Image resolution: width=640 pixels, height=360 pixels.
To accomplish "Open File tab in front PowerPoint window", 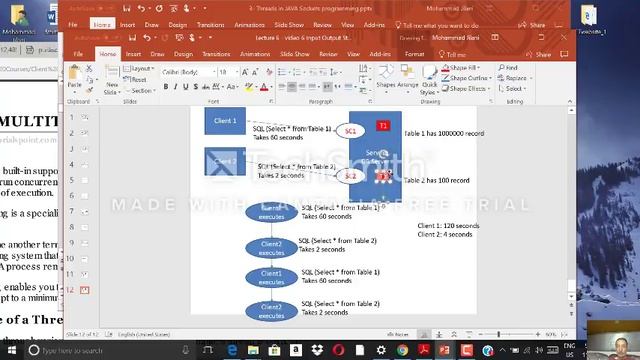I will tap(78, 54).
